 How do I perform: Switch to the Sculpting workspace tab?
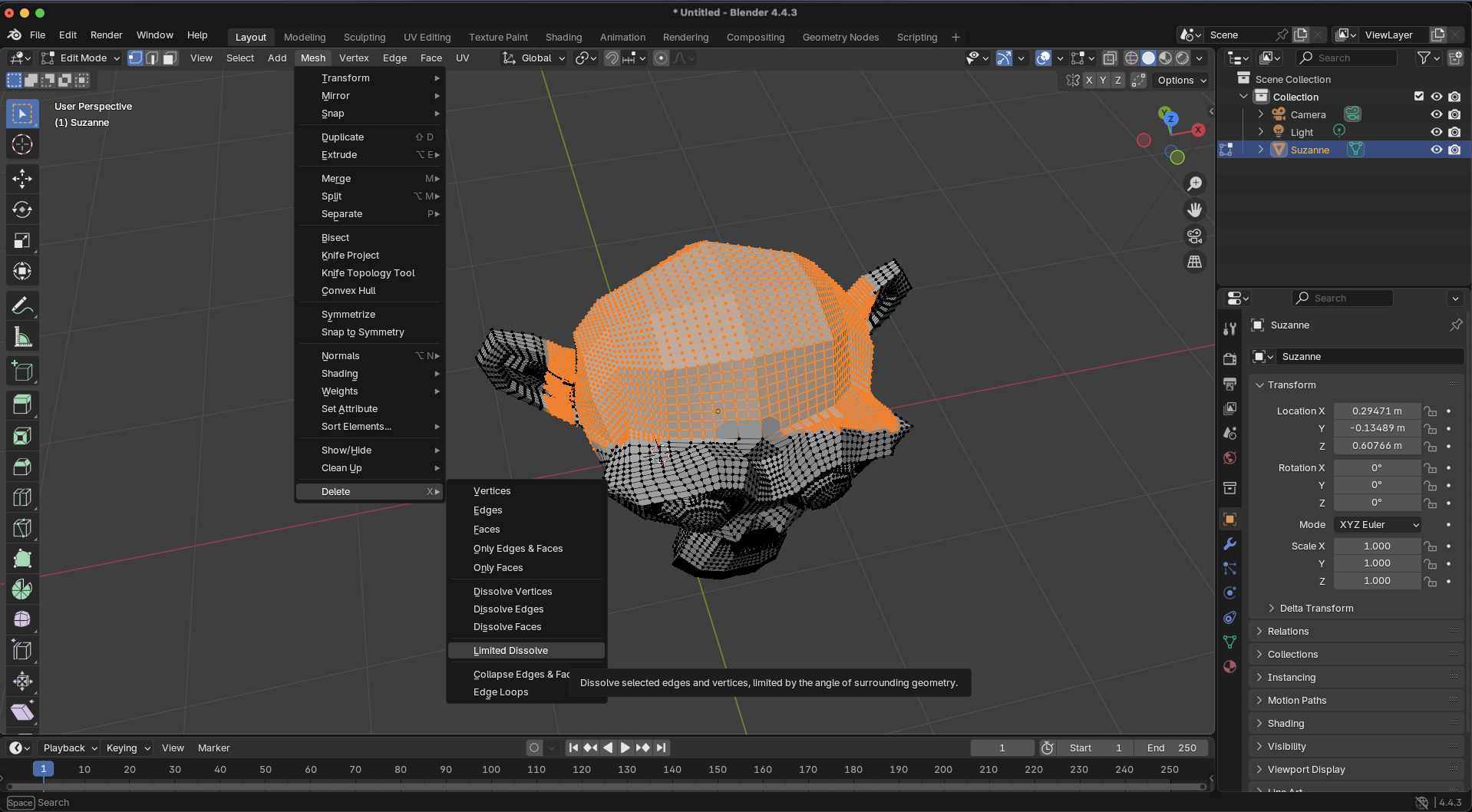click(365, 37)
